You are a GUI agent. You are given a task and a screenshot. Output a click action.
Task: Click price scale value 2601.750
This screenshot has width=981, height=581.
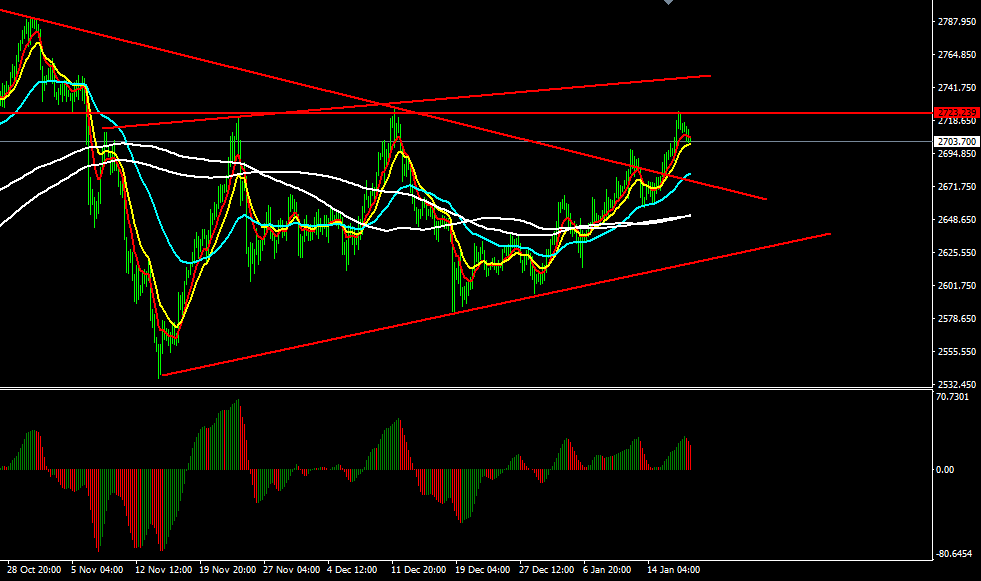[957, 286]
